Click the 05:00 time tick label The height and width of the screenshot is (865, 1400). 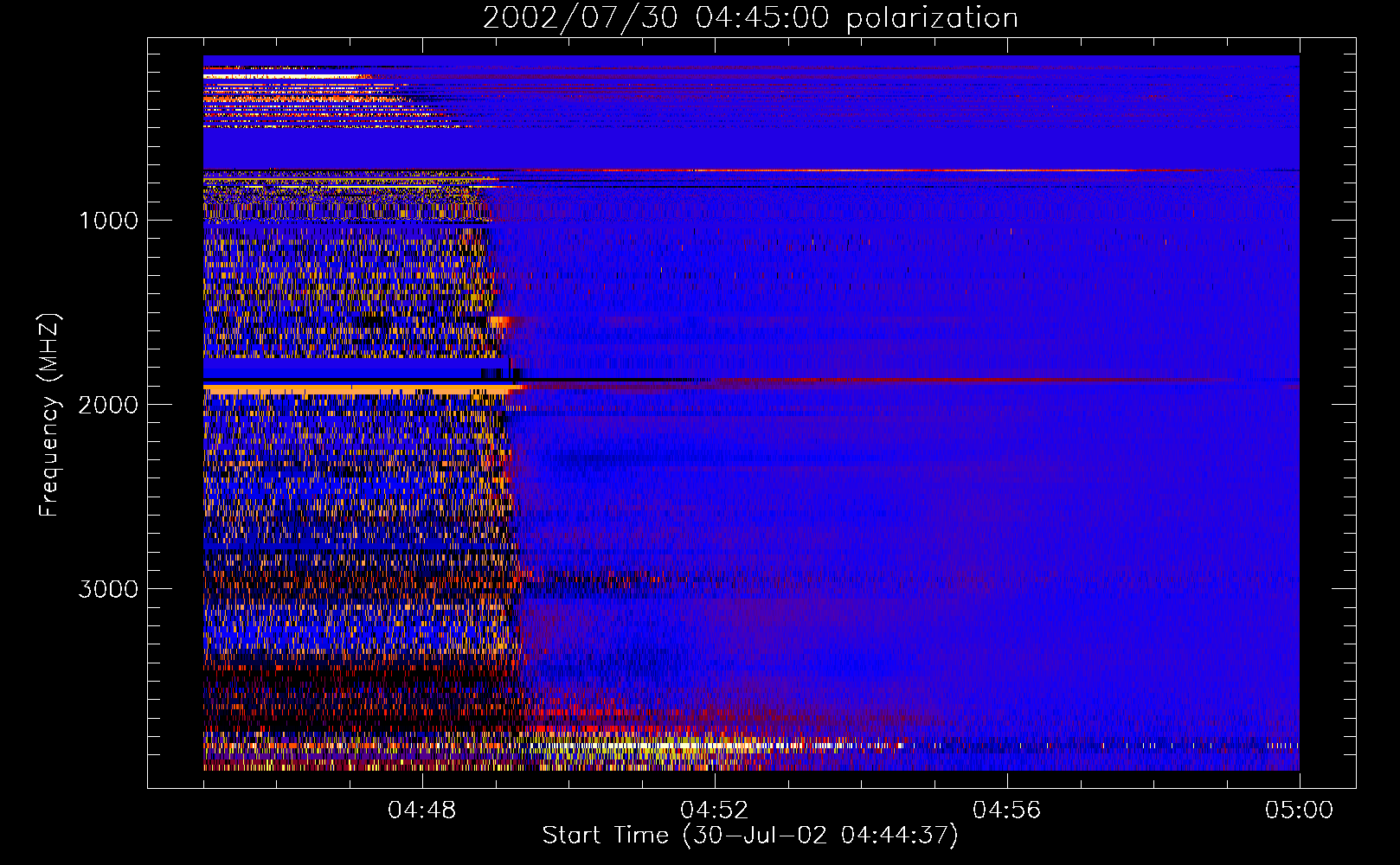click(1299, 811)
